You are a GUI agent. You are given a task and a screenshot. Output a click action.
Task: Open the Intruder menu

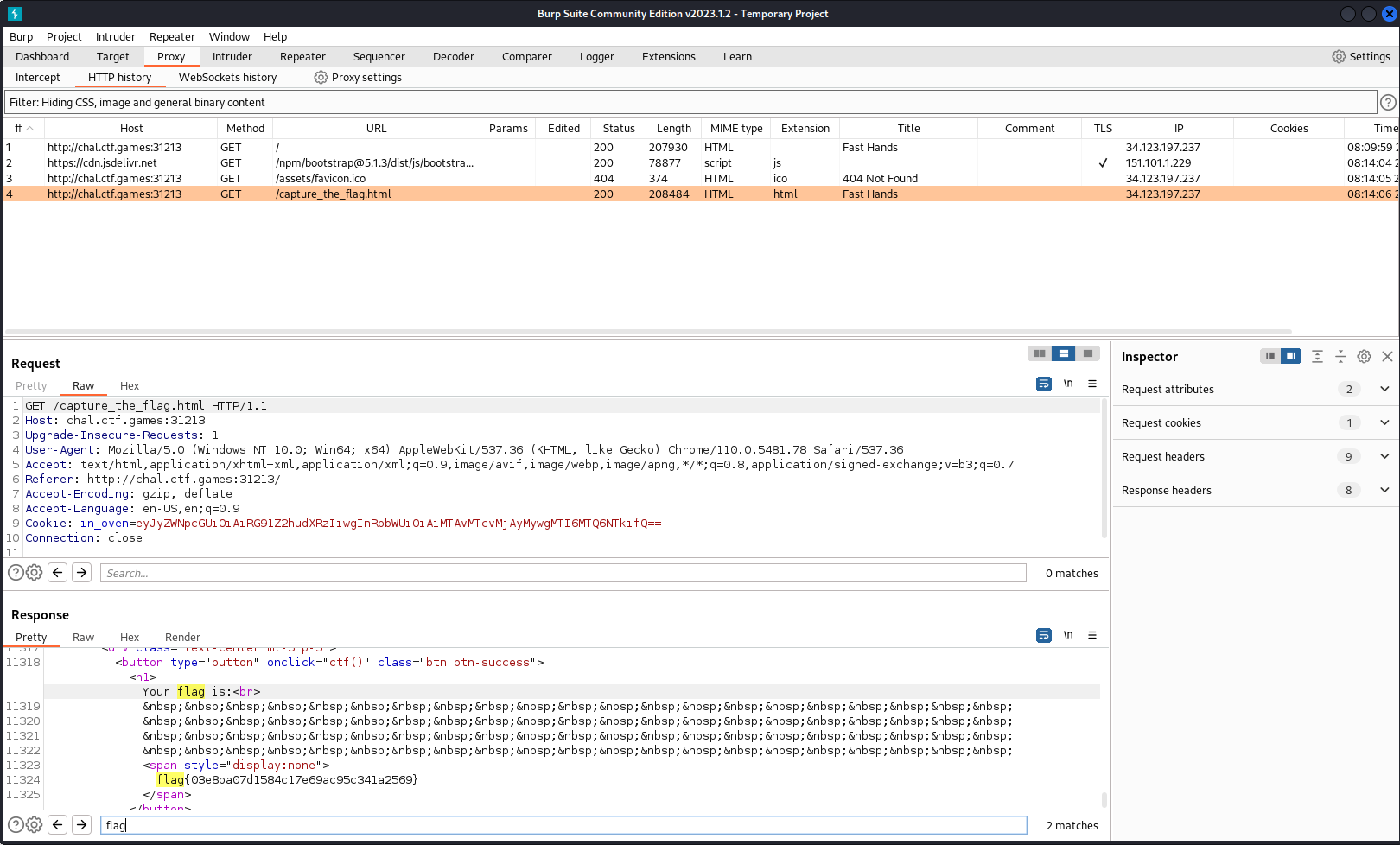[x=115, y=36]
